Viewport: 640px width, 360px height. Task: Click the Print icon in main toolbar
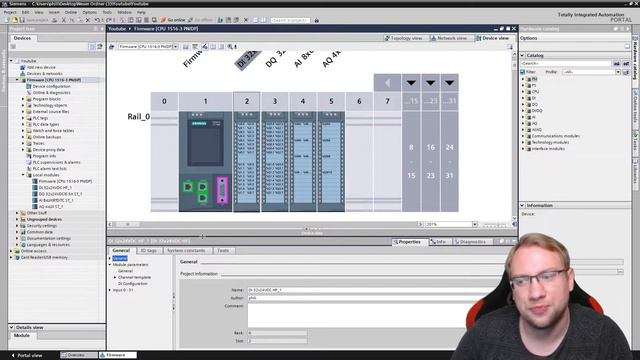click(x=54, y=20)
